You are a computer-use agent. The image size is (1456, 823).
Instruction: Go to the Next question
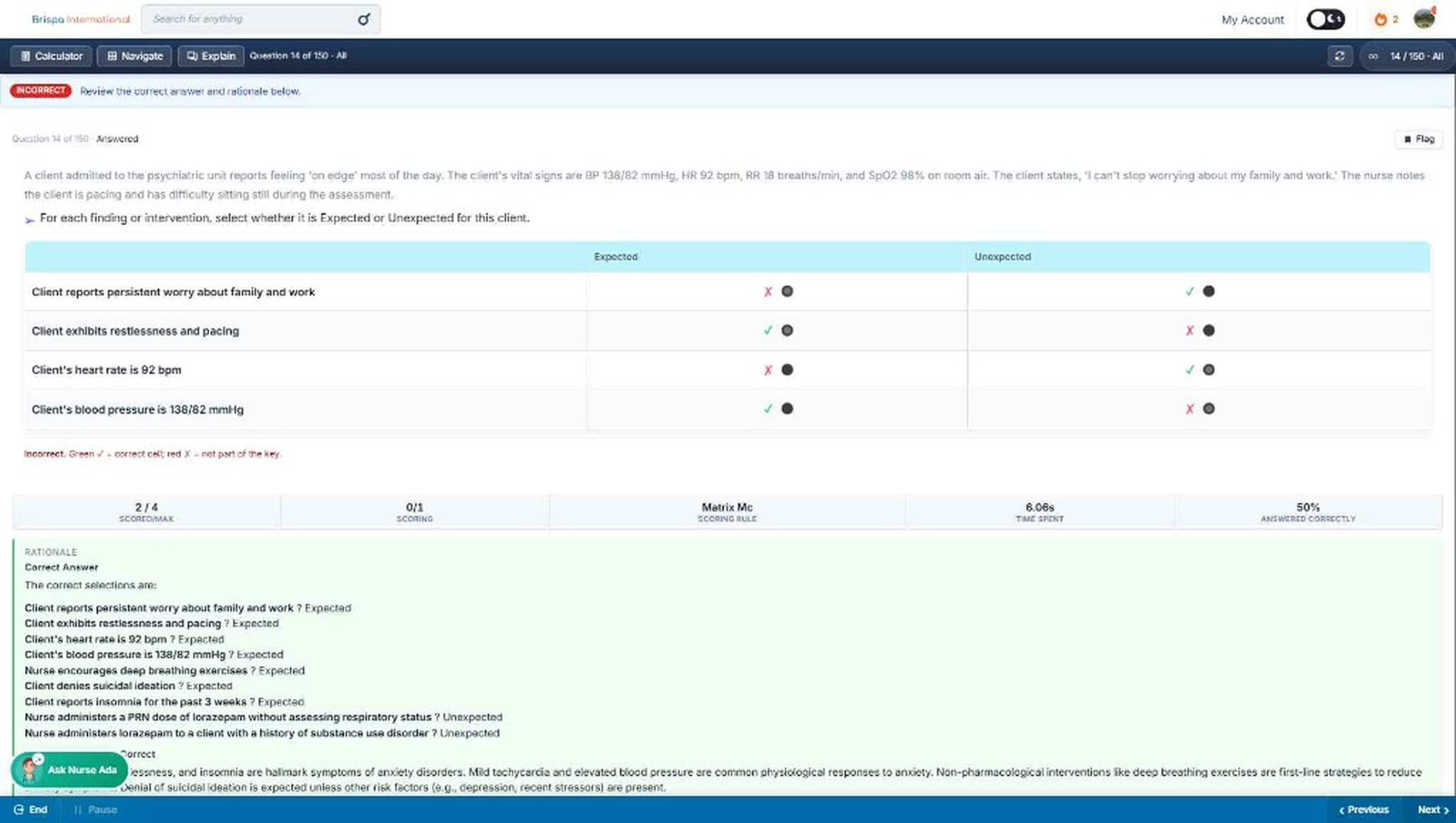[x=1432, y=809]
